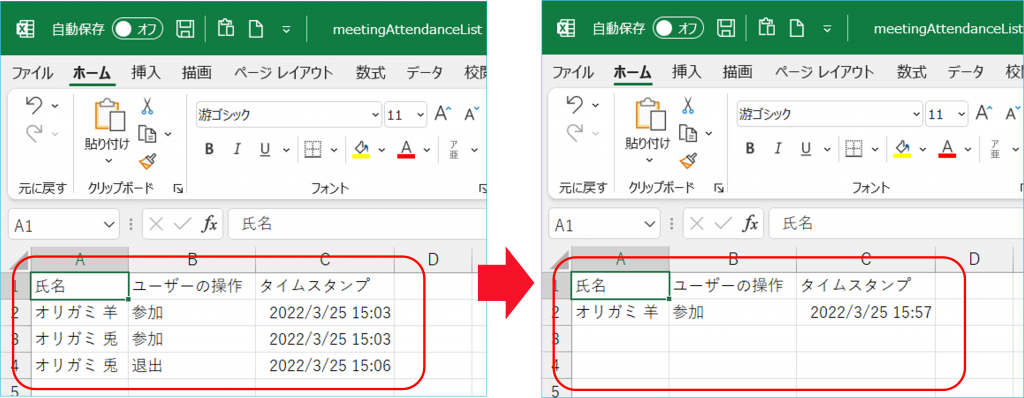Expand Undo history dropdown in left window

click(x=55, y=105)
